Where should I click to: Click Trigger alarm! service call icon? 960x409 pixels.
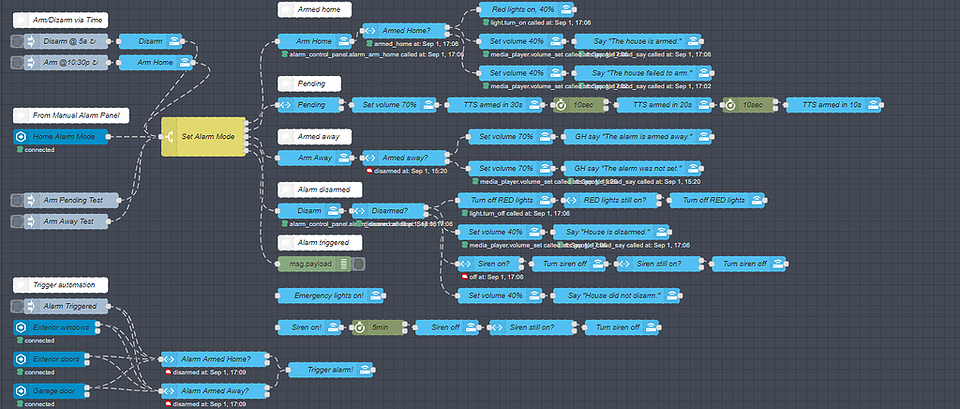(x=365, y=370)
